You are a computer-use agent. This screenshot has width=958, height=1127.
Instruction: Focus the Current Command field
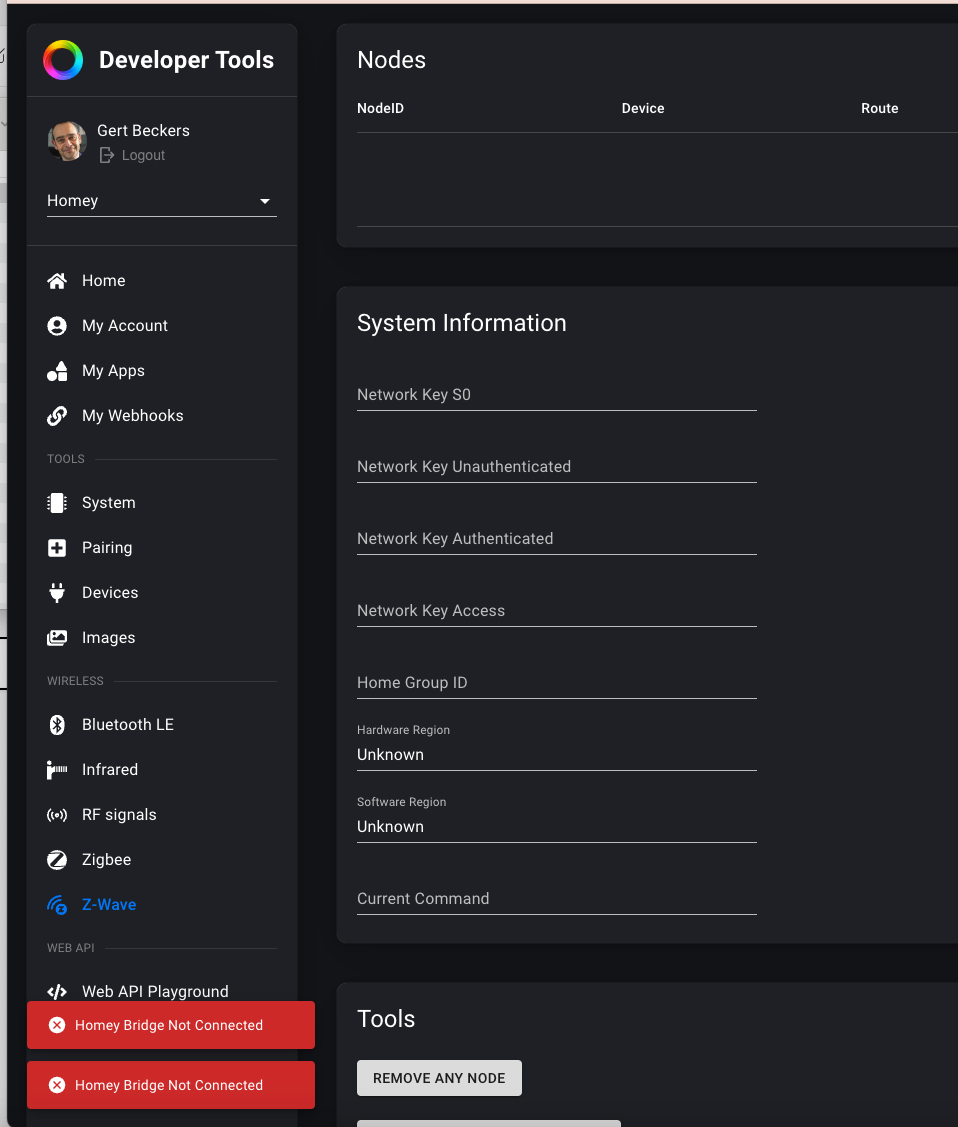[557, 898]
